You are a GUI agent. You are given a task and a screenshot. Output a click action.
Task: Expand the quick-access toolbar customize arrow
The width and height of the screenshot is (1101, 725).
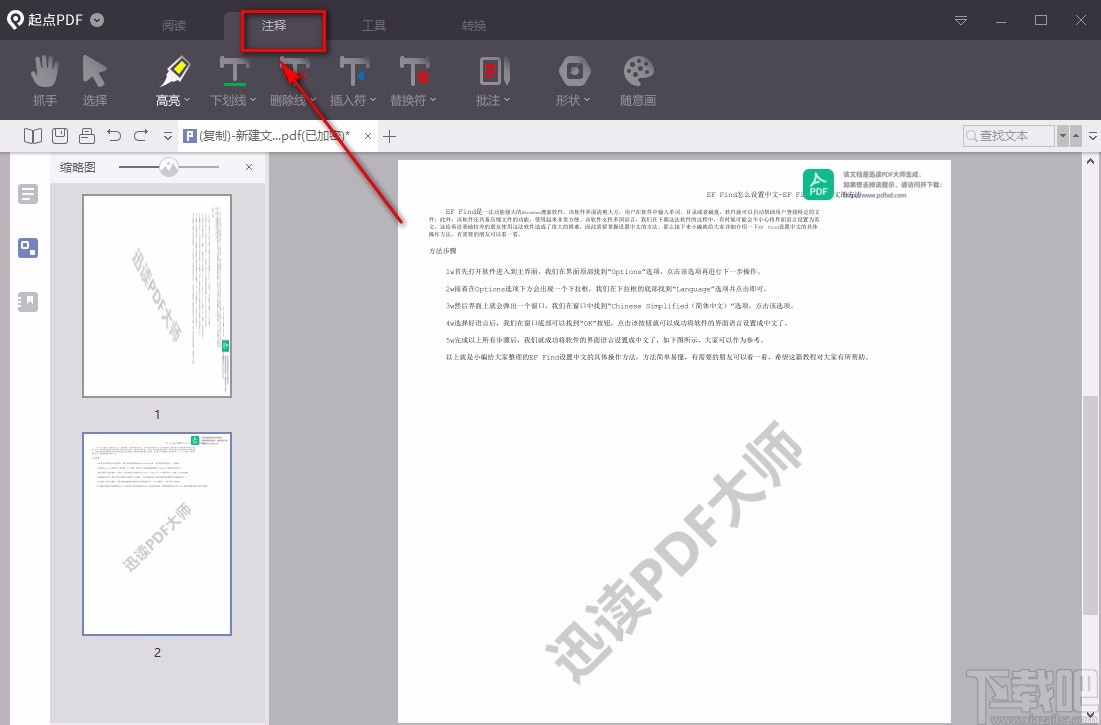point(168,135)
